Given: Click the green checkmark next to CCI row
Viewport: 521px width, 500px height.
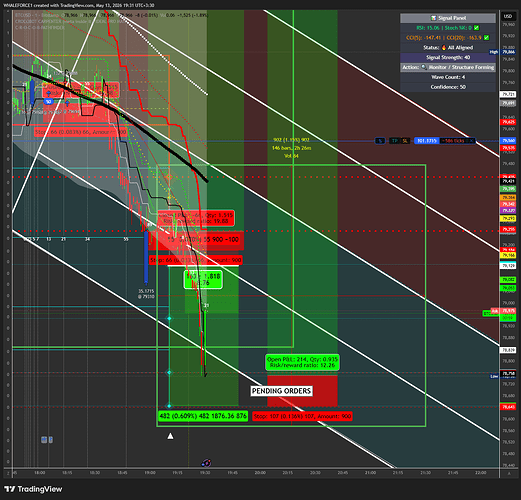Looking at the screenshot, I should (x=486, y=38).
